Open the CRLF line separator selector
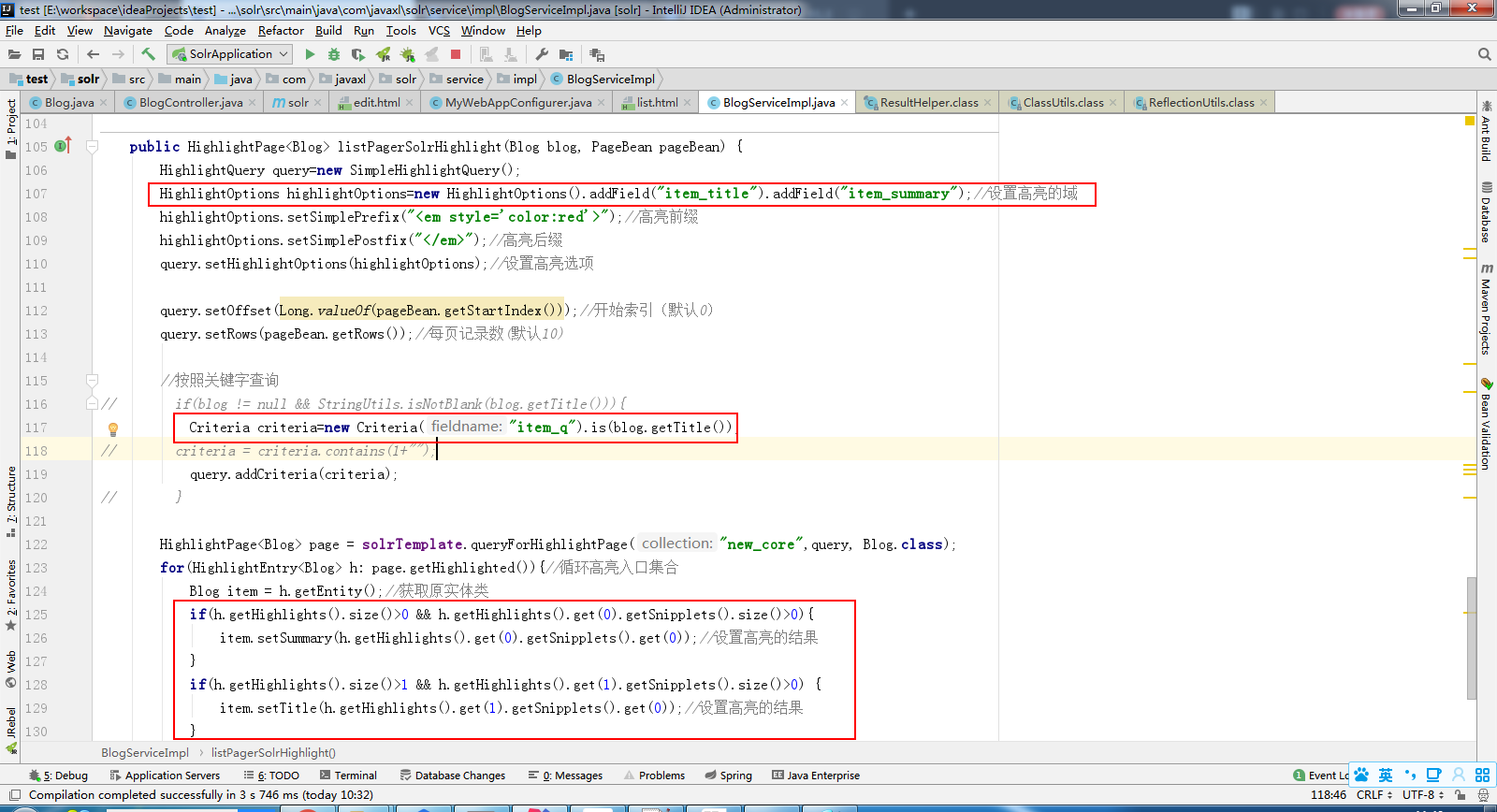The height and width of the screenshot is (812, 1497). coord(1374,795)
